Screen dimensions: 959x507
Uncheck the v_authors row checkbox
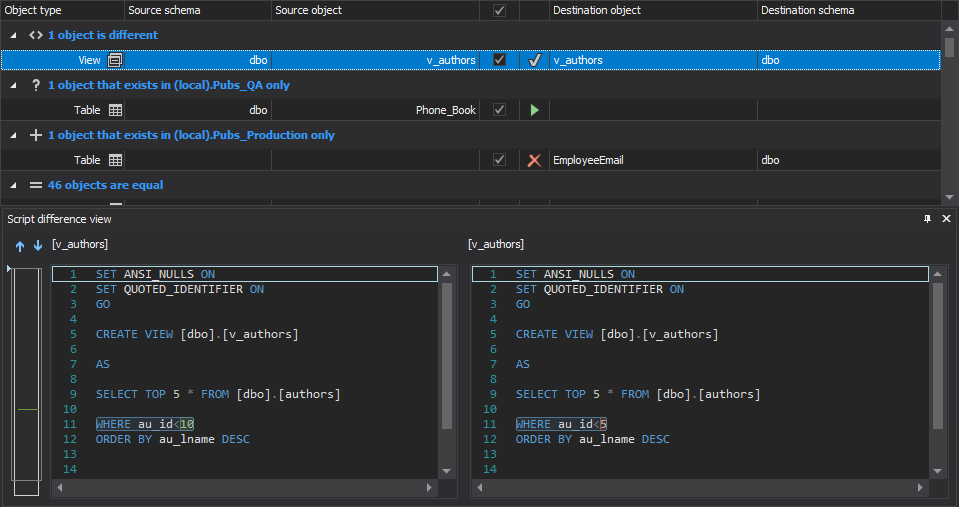pos(499,60)
